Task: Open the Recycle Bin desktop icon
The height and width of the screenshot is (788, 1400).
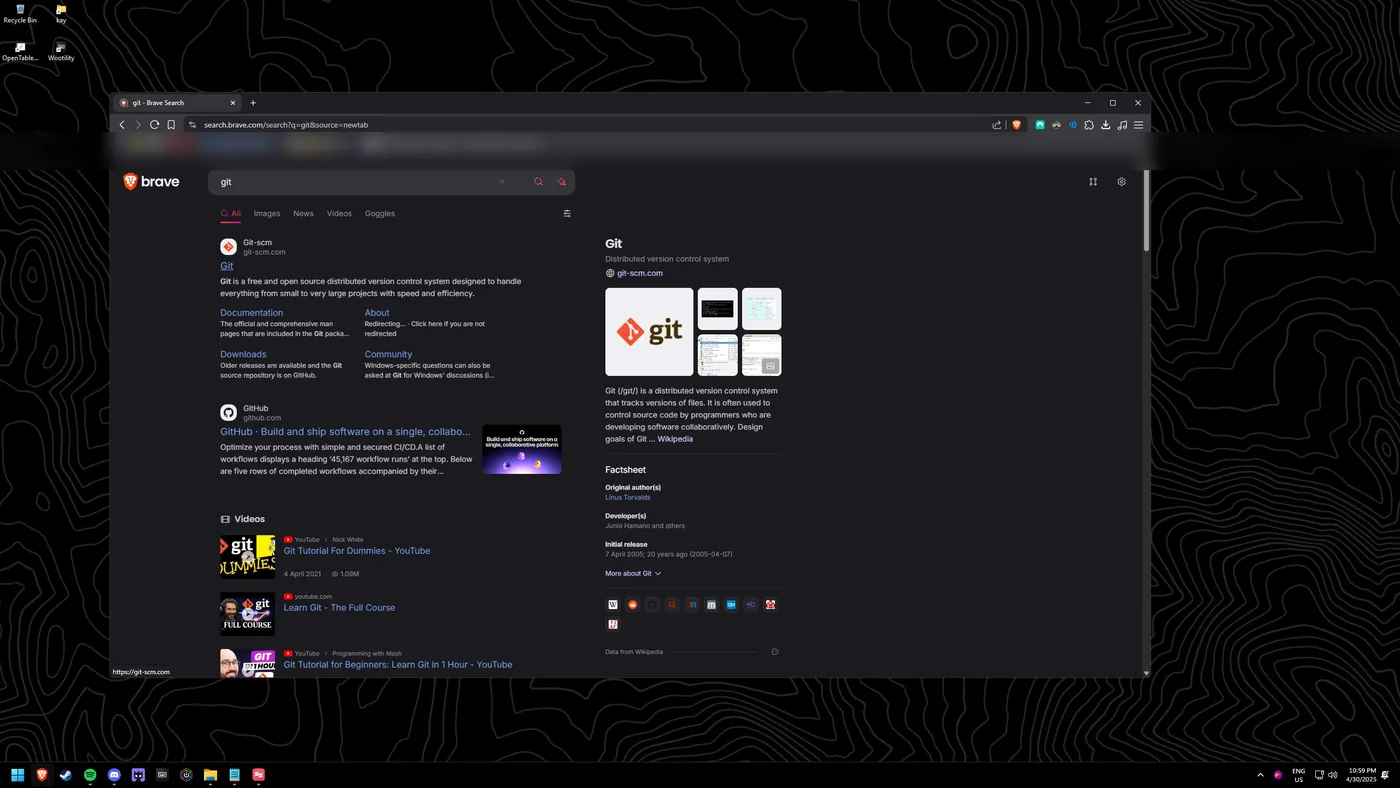Action: (x=20, y=14)
